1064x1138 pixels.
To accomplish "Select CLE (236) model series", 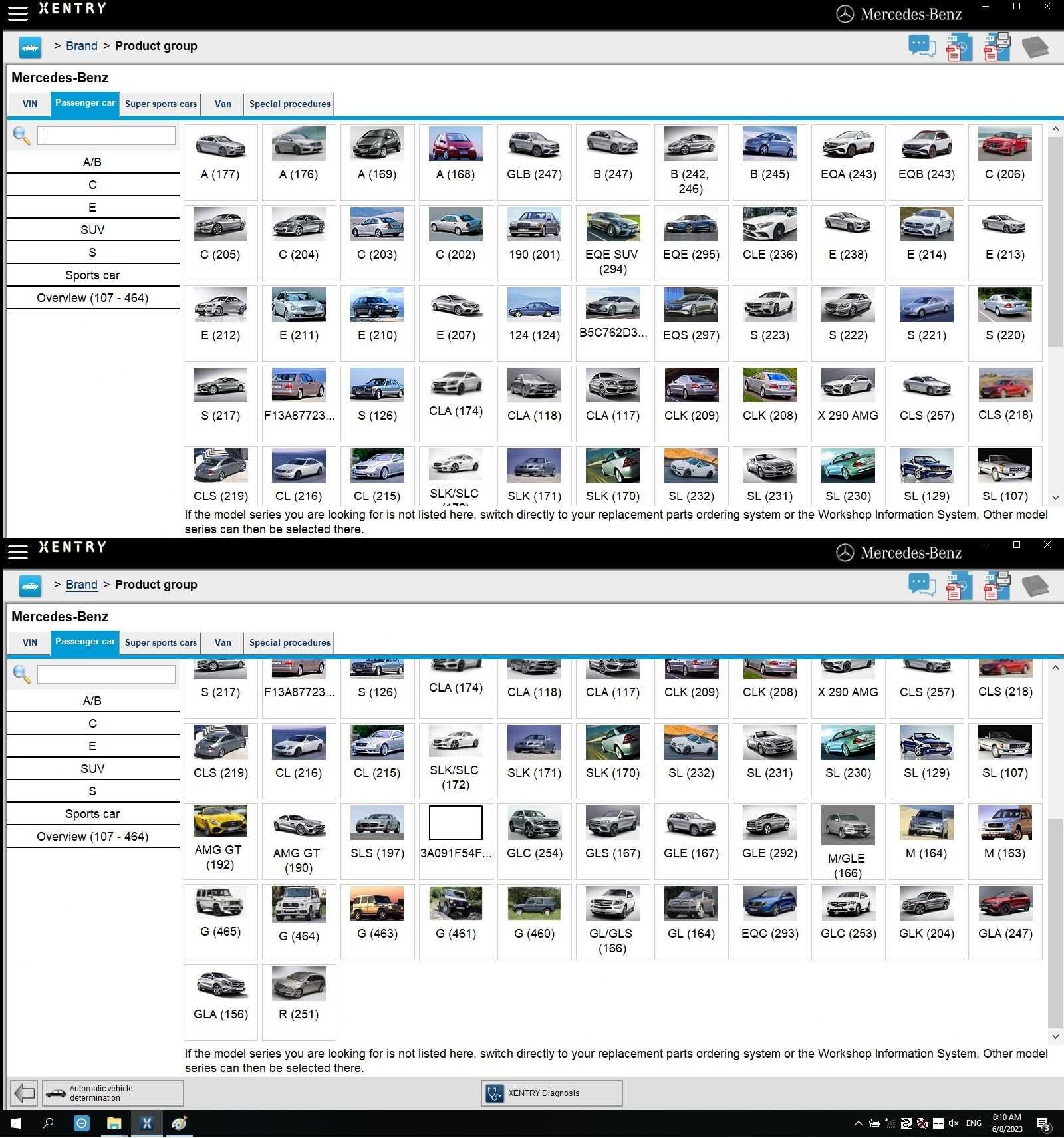I will coord(769,242).
